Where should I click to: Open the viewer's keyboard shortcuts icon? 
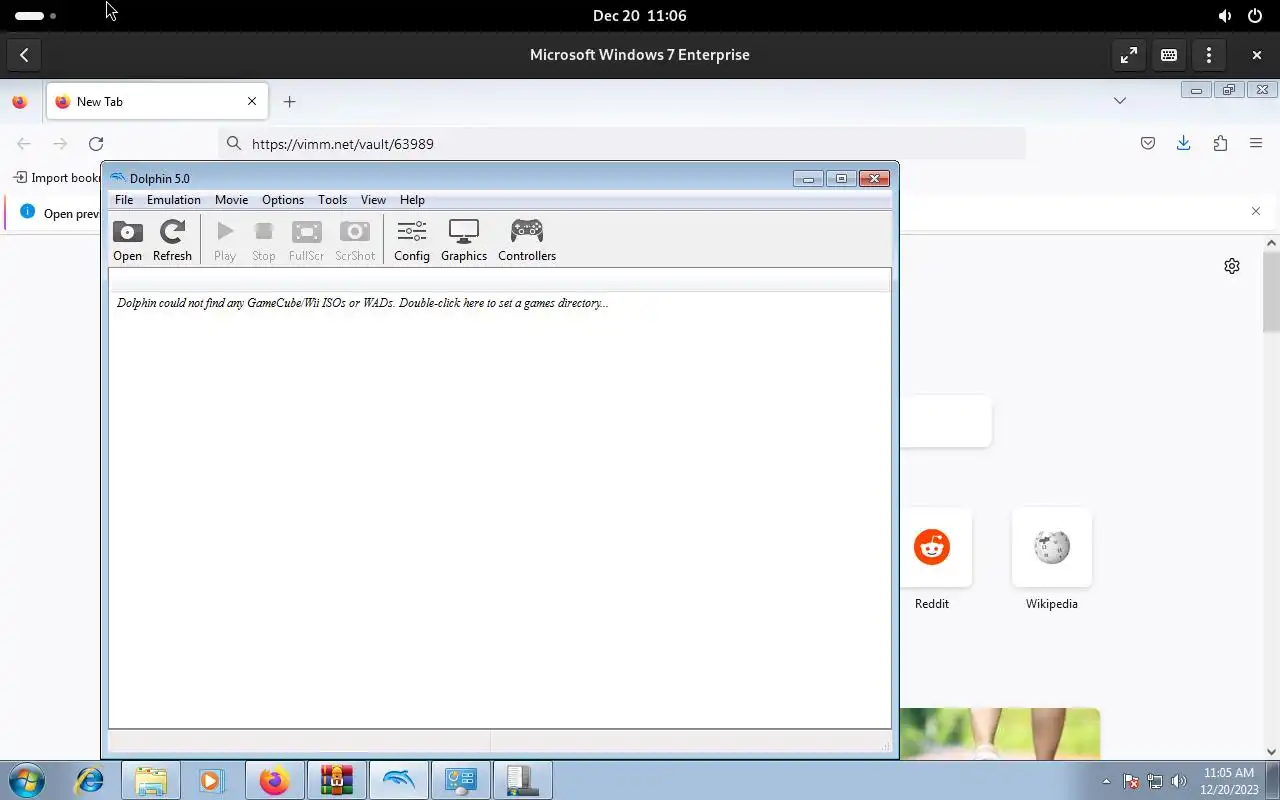[x=1169, y=55]
